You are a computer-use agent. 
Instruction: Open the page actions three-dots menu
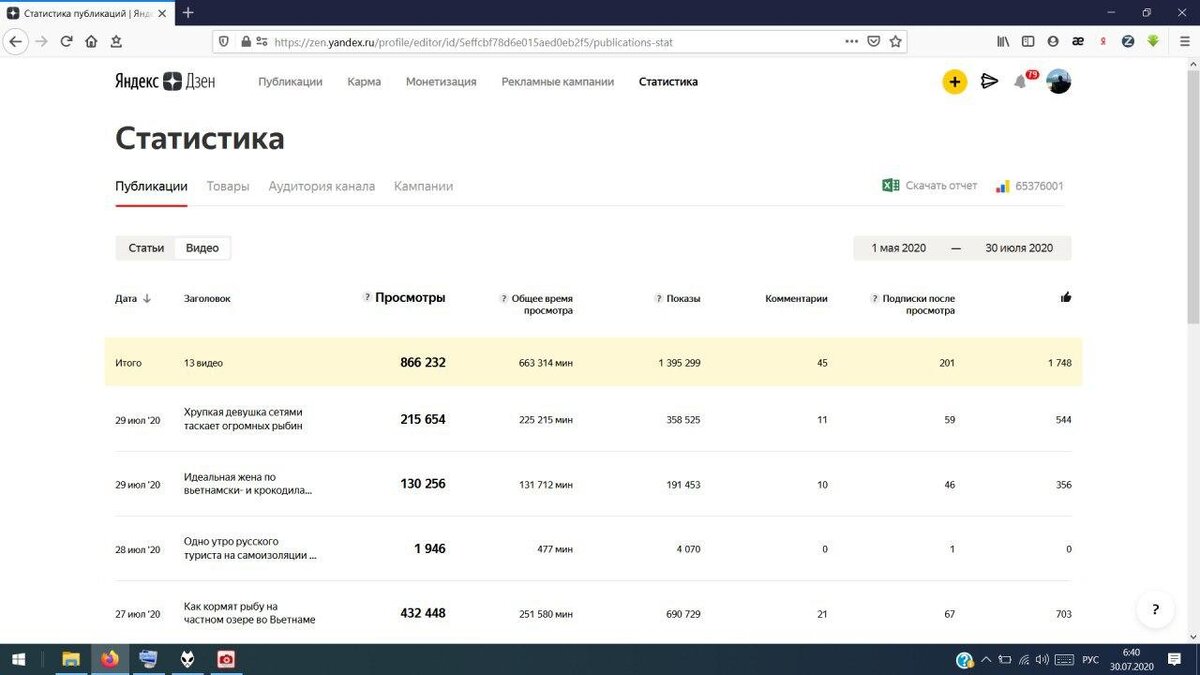point(851,42)
